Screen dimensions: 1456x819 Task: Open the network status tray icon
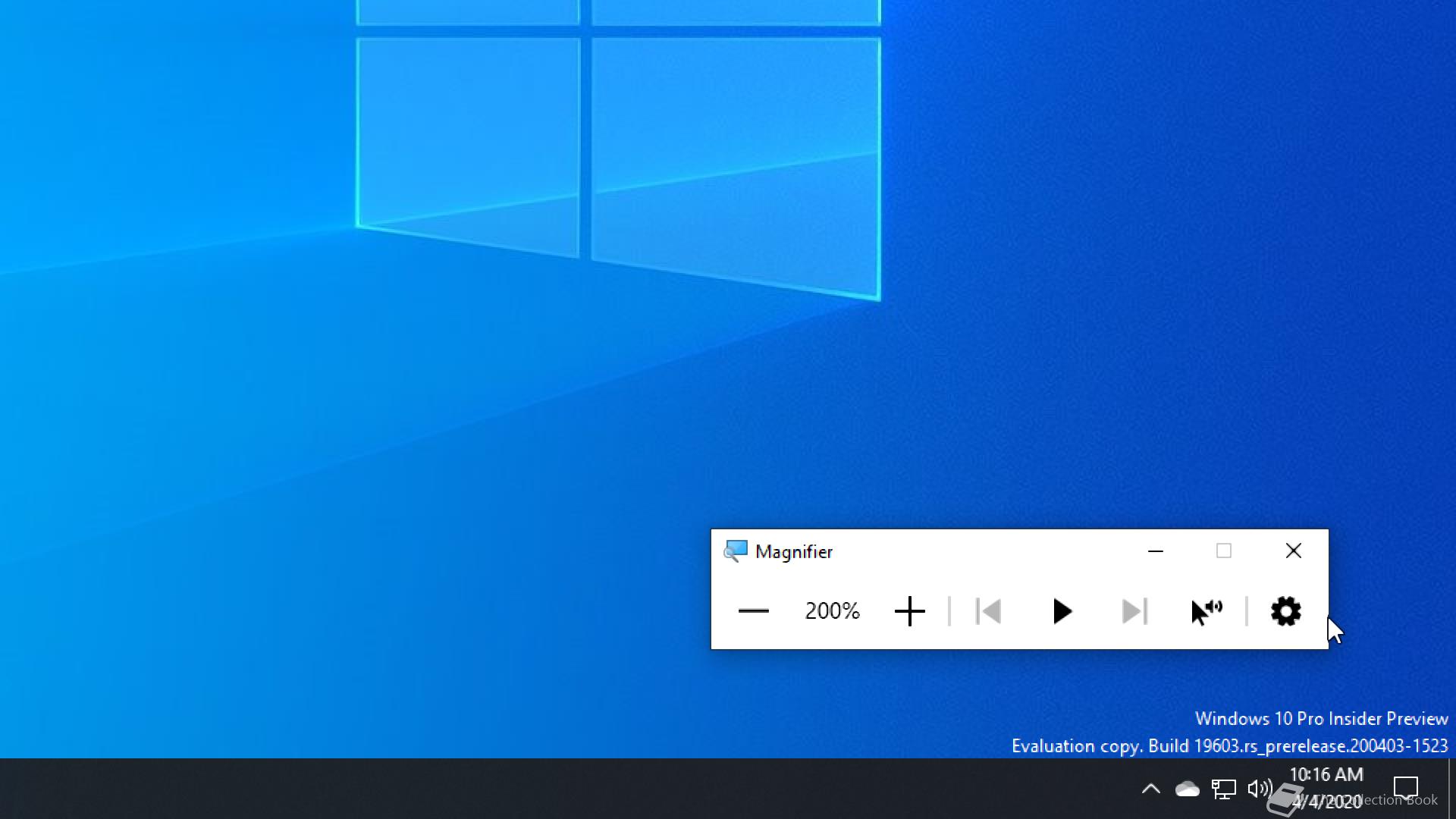1223,789
